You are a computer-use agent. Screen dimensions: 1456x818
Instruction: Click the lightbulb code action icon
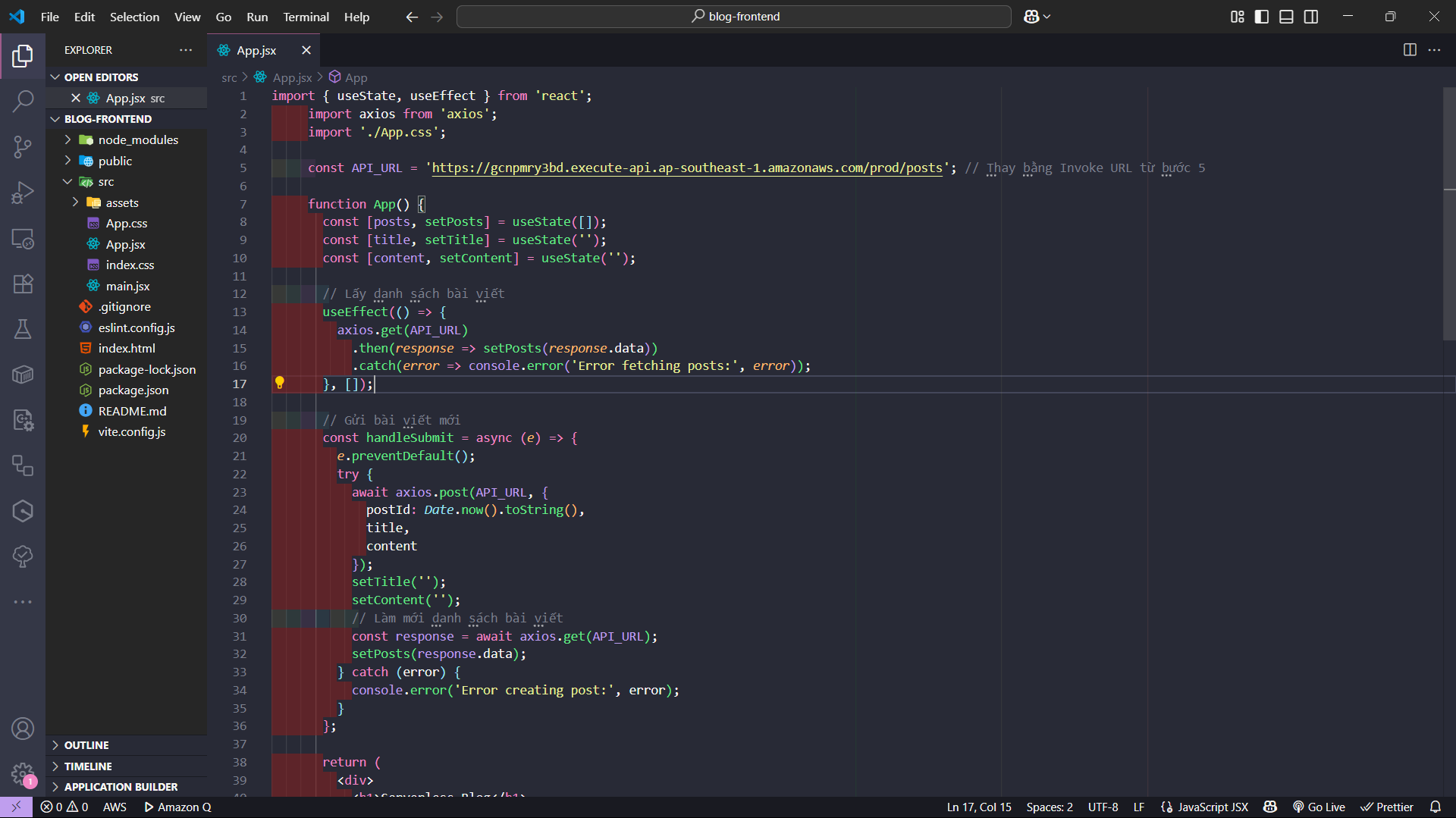(x=279, y=384)
